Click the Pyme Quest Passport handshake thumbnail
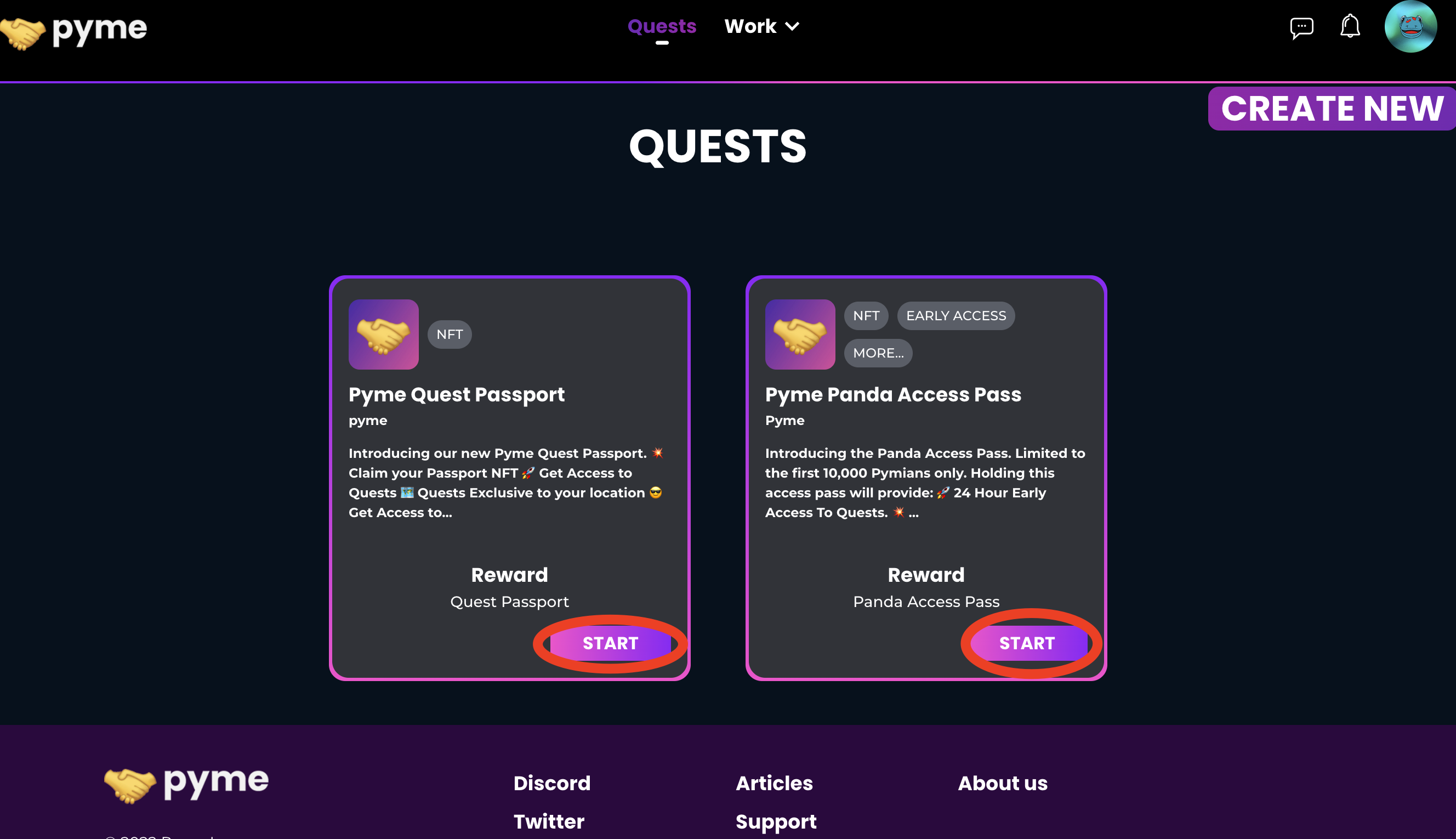The width and height of the screenshot is (1456, 839). coord(384,334)
